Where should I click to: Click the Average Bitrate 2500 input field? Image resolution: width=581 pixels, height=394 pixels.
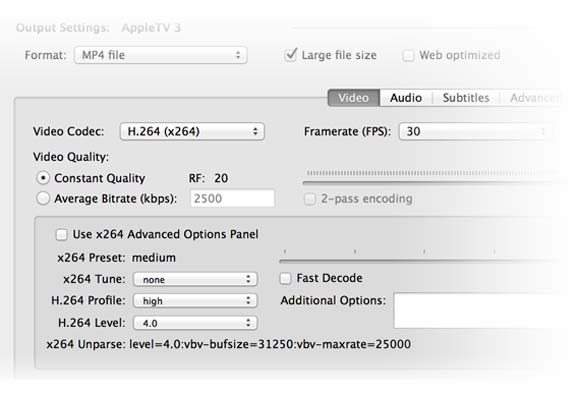pos(232,198)
